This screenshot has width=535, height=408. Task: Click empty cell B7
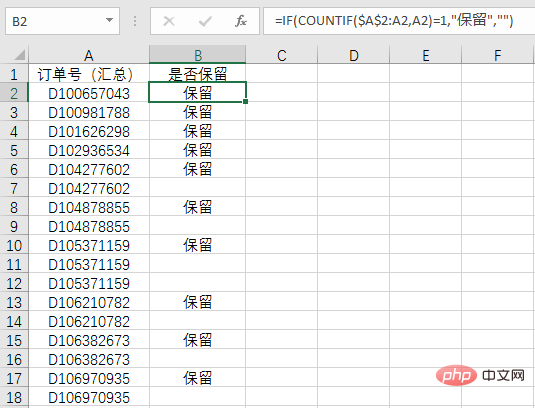coord(198,188)
